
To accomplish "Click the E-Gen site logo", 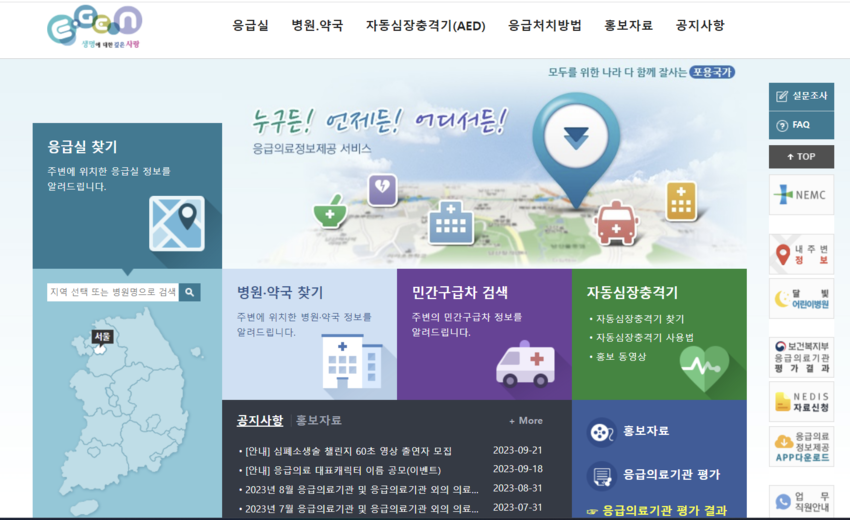I will pos(94,27).
